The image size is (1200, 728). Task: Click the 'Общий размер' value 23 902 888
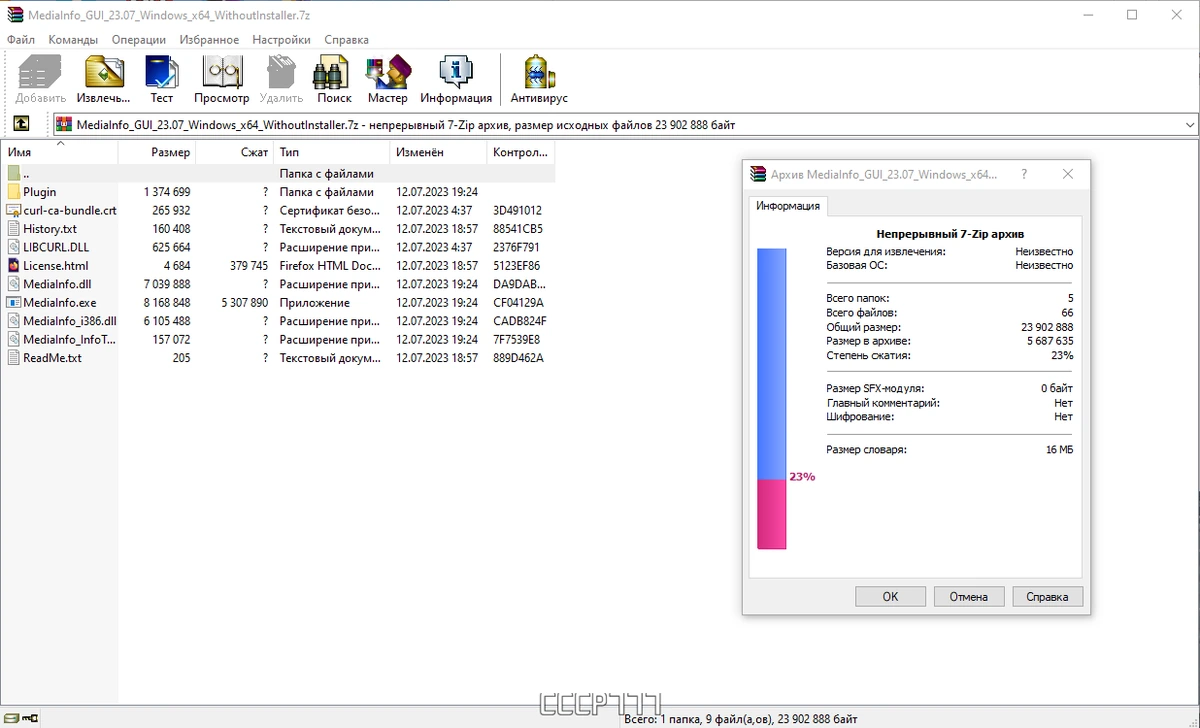(x=1045, y=328)
